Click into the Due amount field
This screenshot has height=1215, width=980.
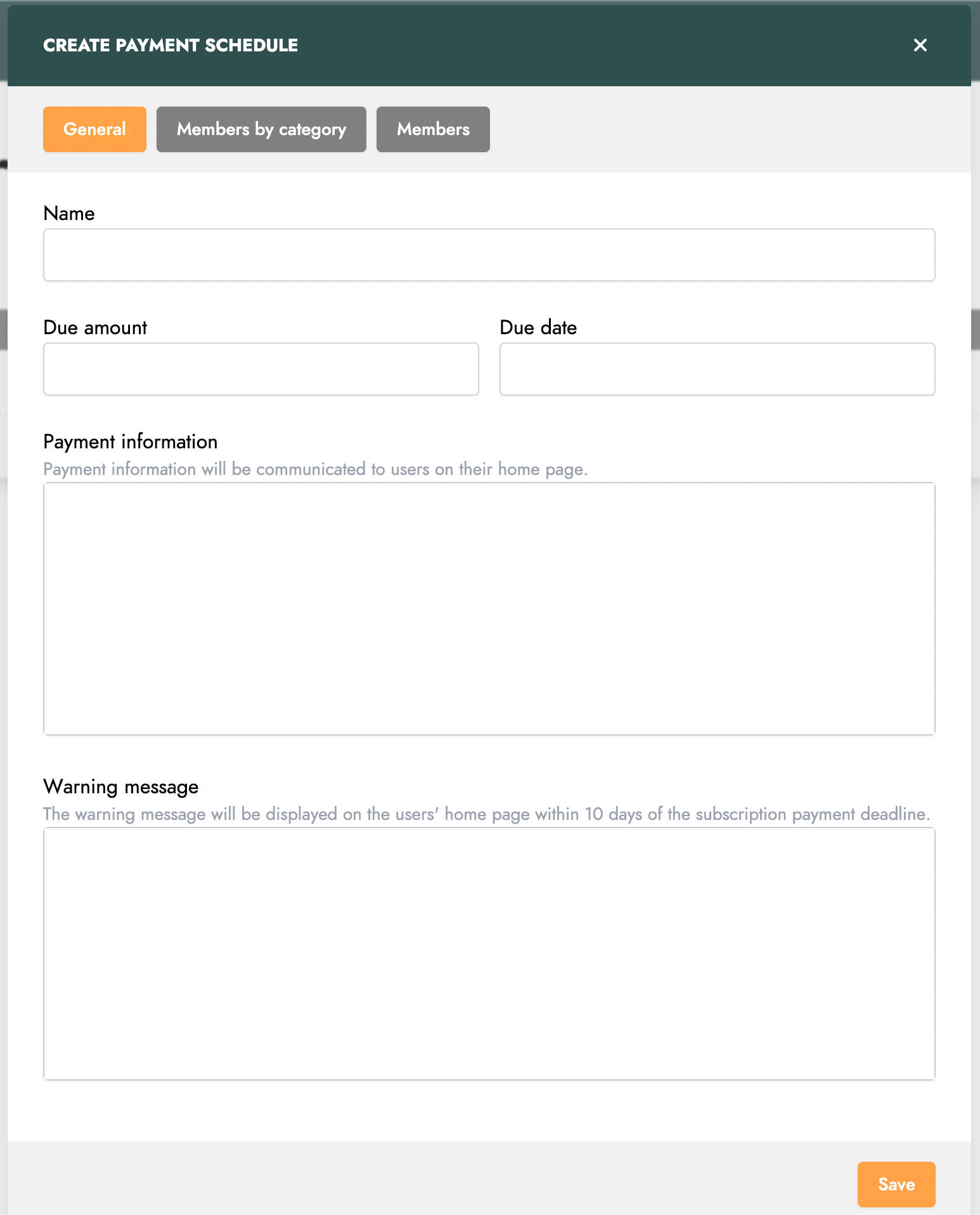pos(261,369)
